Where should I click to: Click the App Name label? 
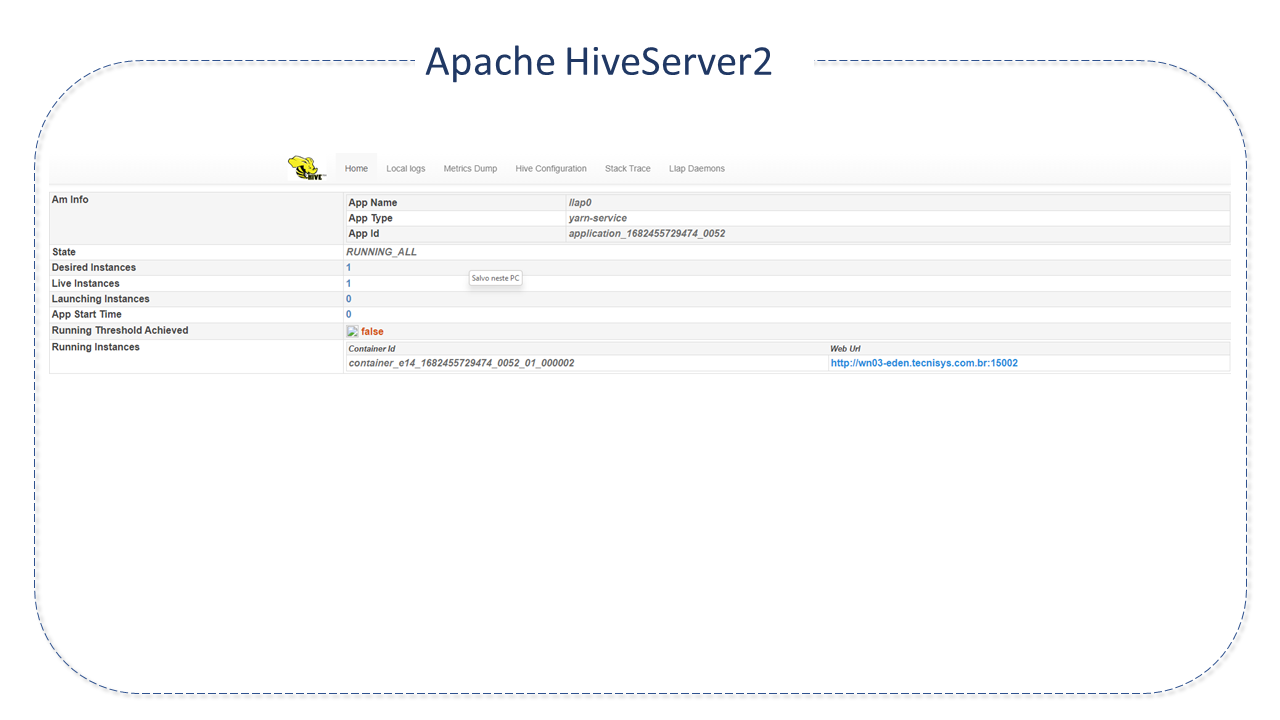(373, 203)
